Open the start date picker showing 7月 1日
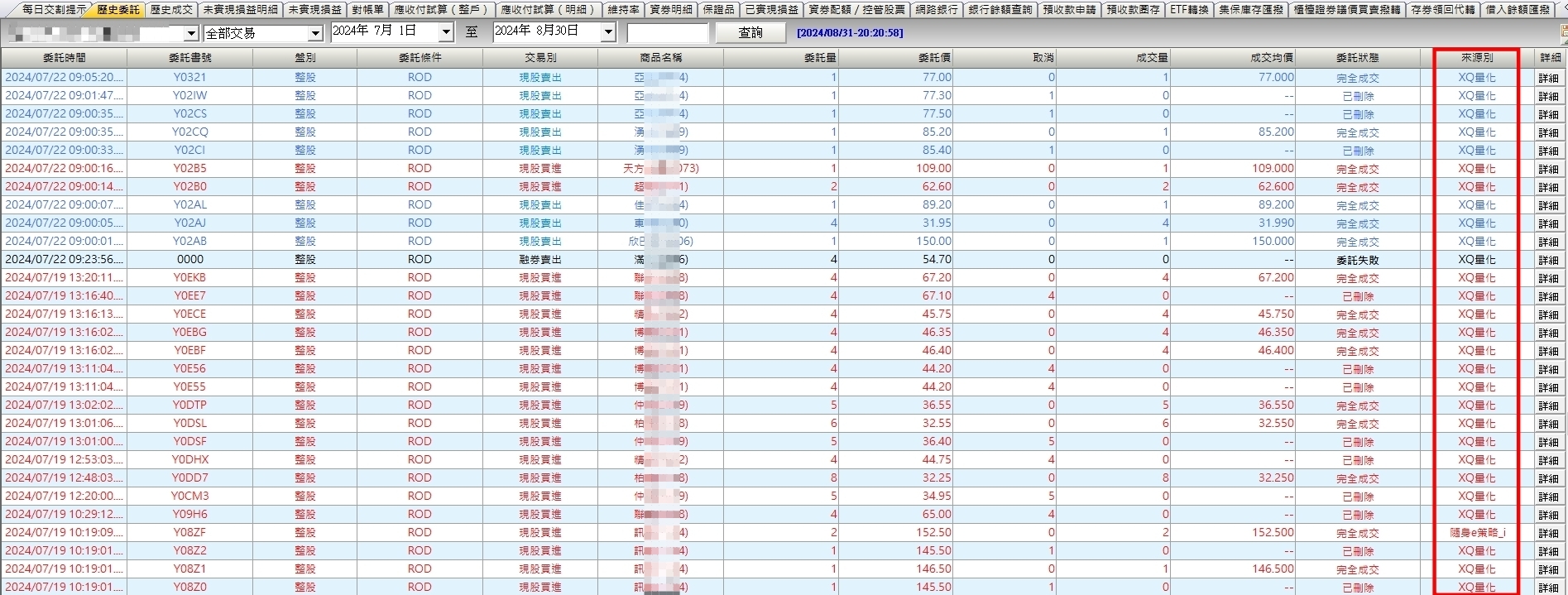This screenshot has height=595, width=1568. tap(446, 32)
